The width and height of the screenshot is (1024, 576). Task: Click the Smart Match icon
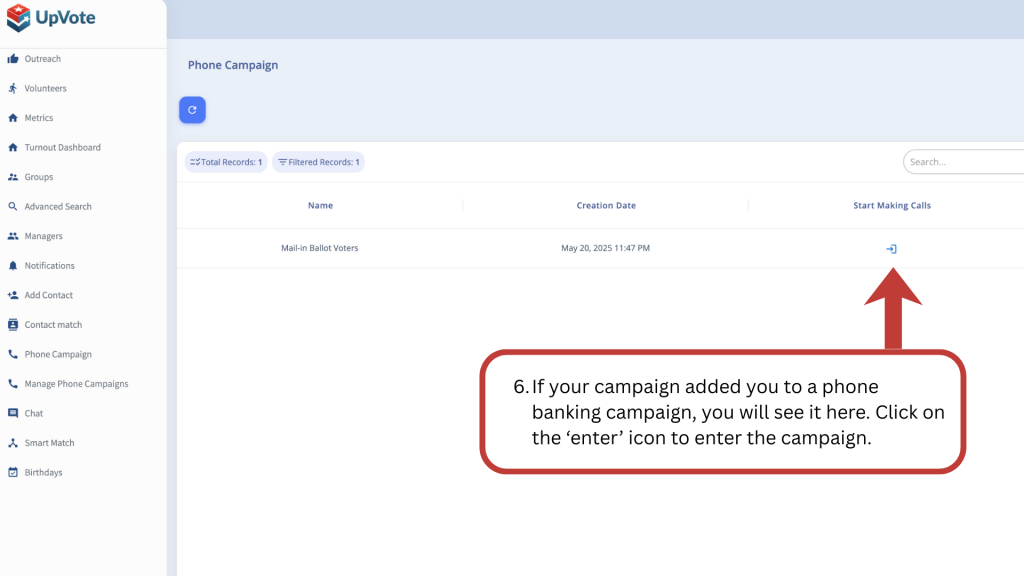(x=13, y=443)
